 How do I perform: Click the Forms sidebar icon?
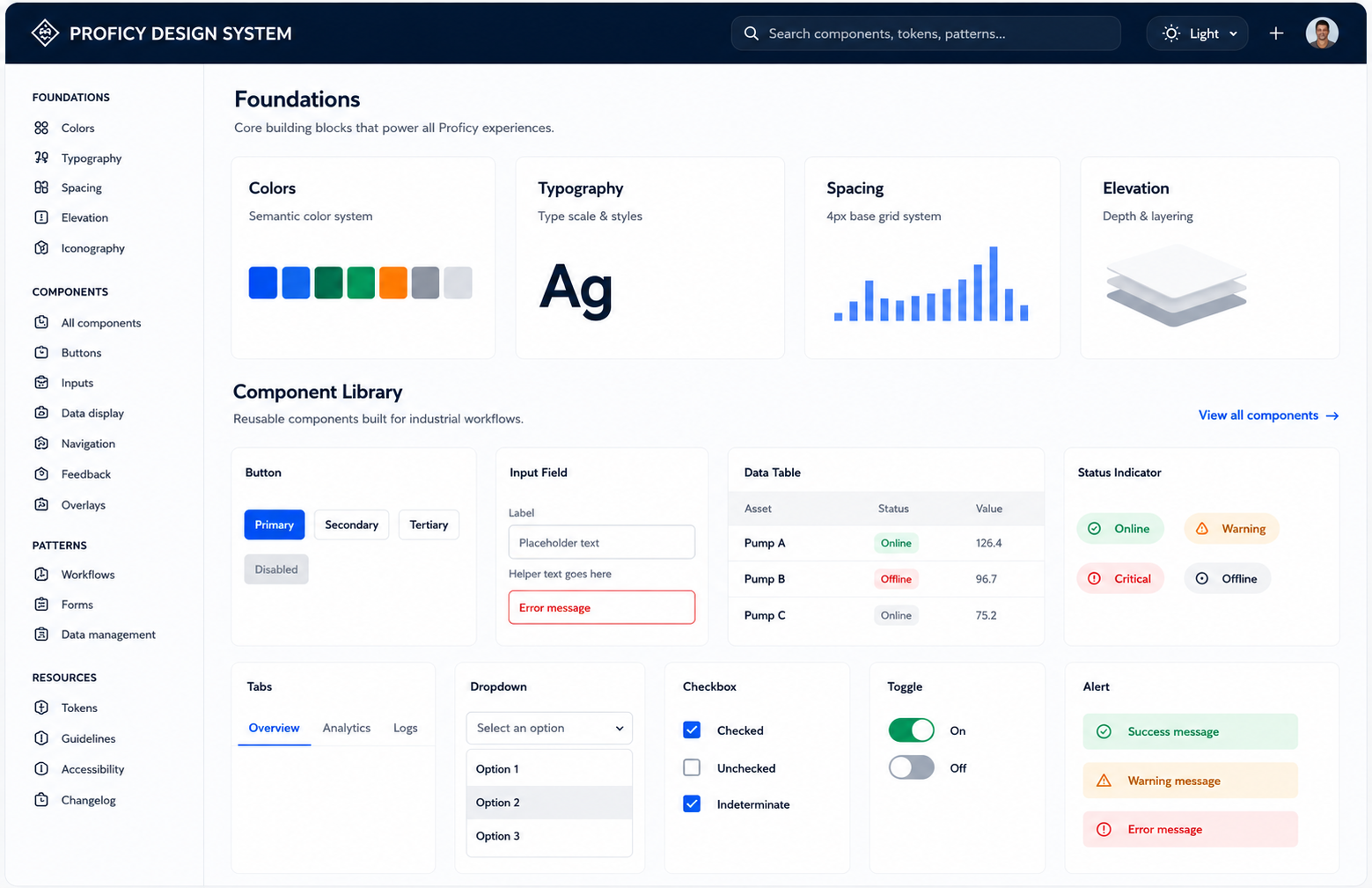(x=41, y=604)
